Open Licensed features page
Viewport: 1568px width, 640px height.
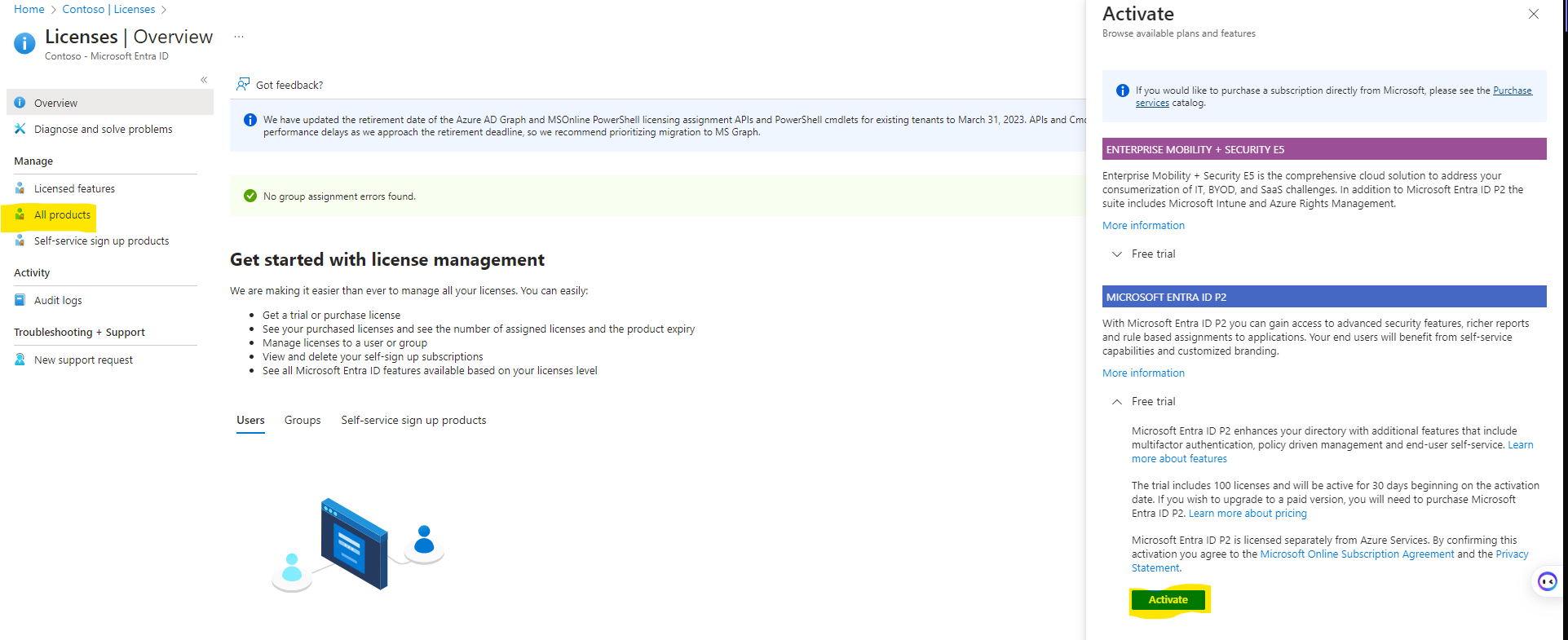(74, 188)
